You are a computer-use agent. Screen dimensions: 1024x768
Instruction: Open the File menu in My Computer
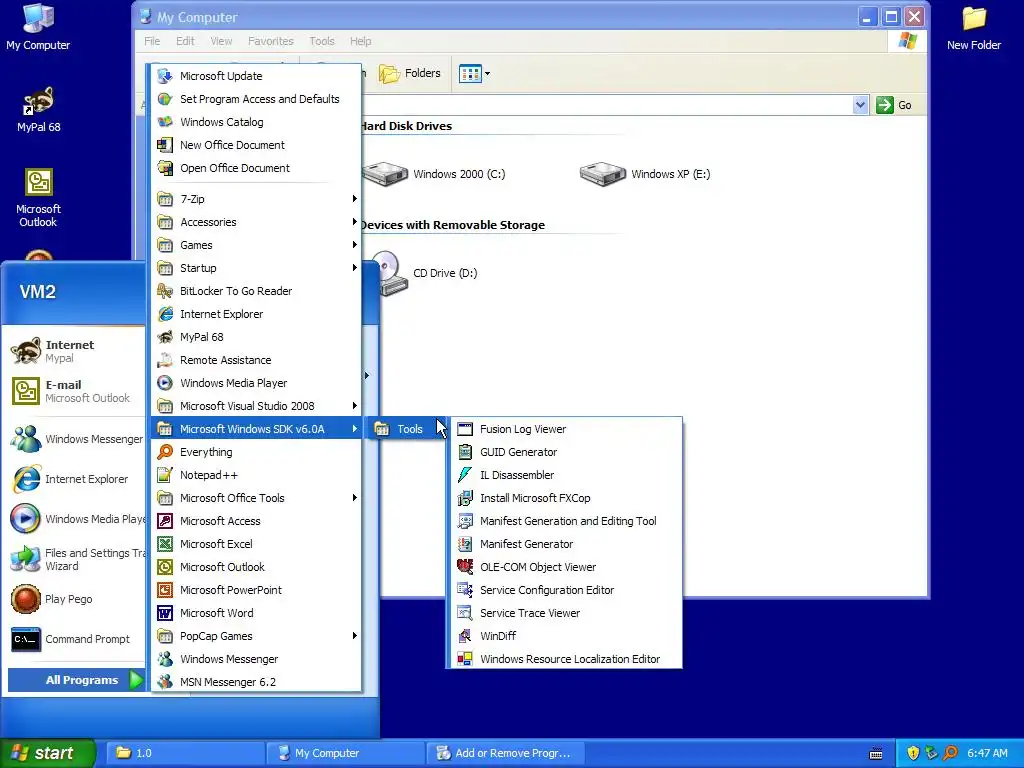tap(152, 41)
